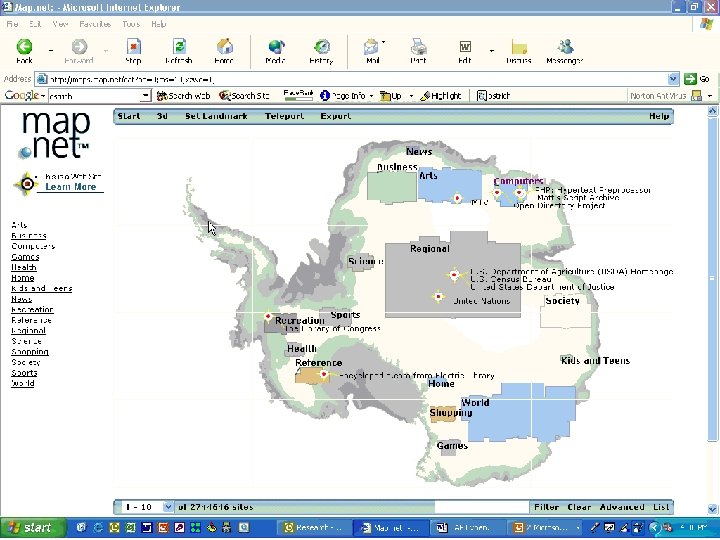Open the Kids and Teens sidebar link
The width and height of the screenshot is (720, 540).
pos(41,288)
